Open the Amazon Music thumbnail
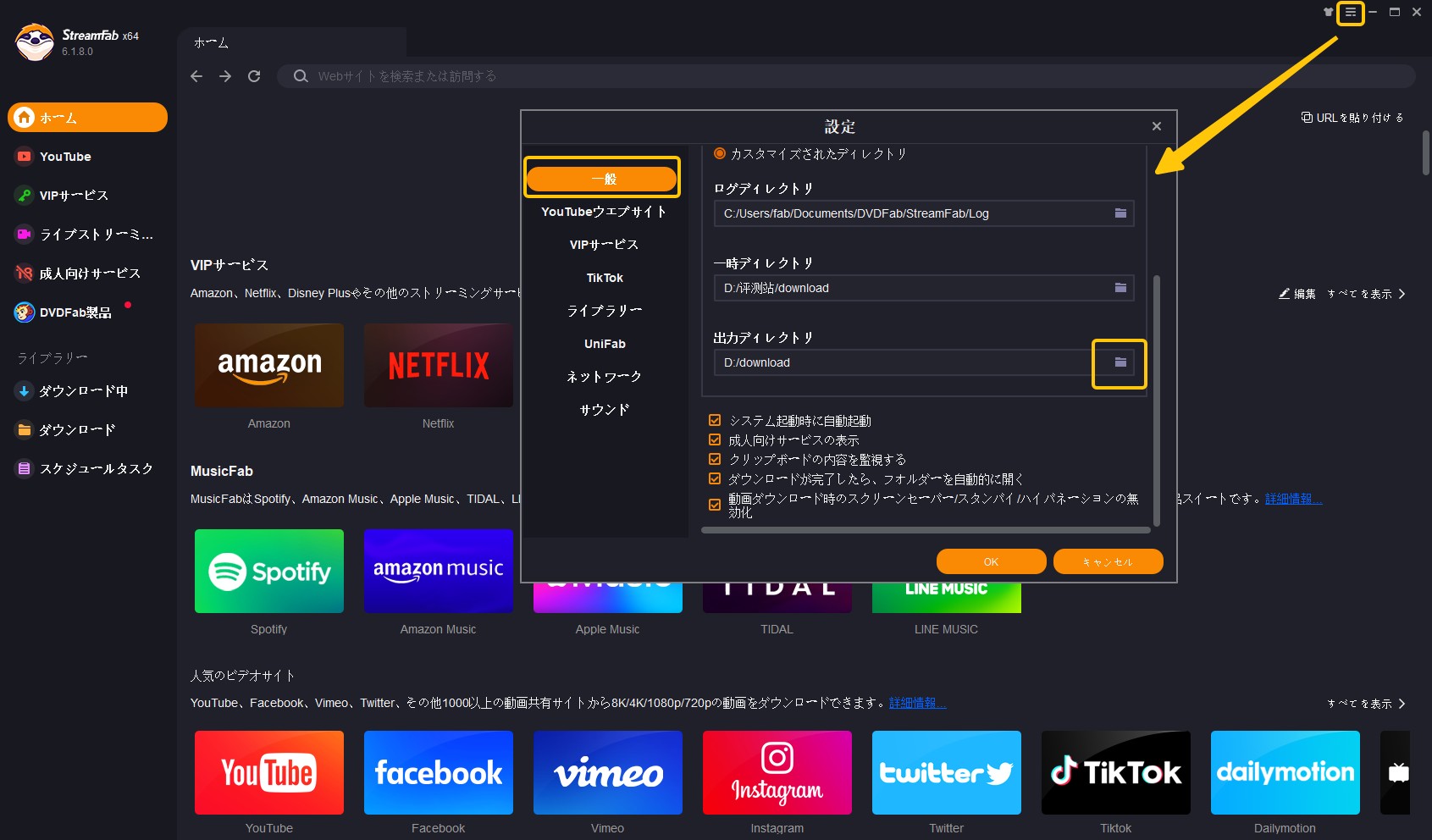This screenshot has height=840, width=1432. [439, 572]
